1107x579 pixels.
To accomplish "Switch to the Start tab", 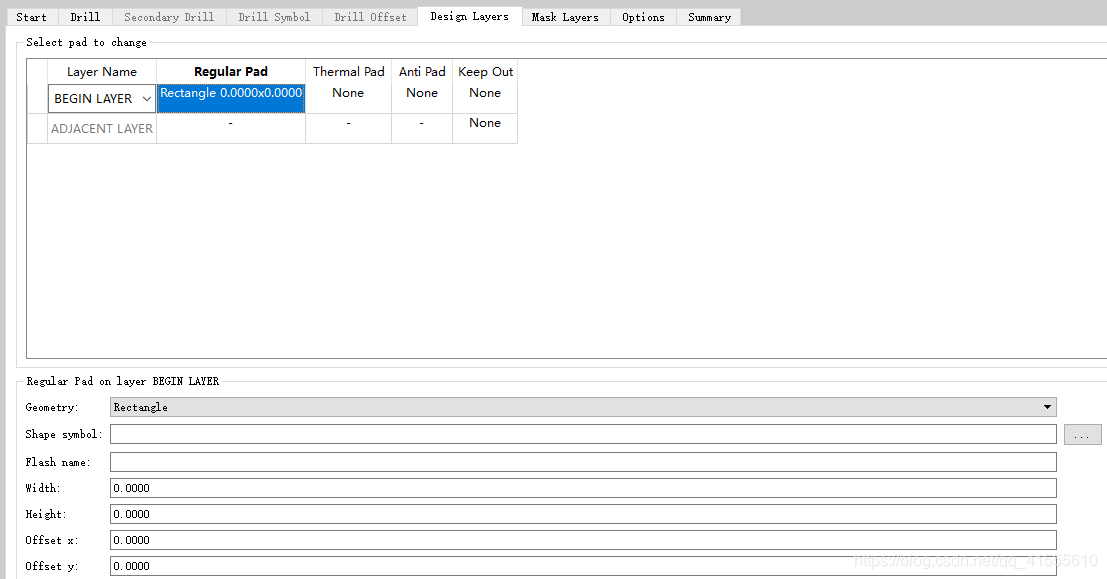I will point(31,17).
